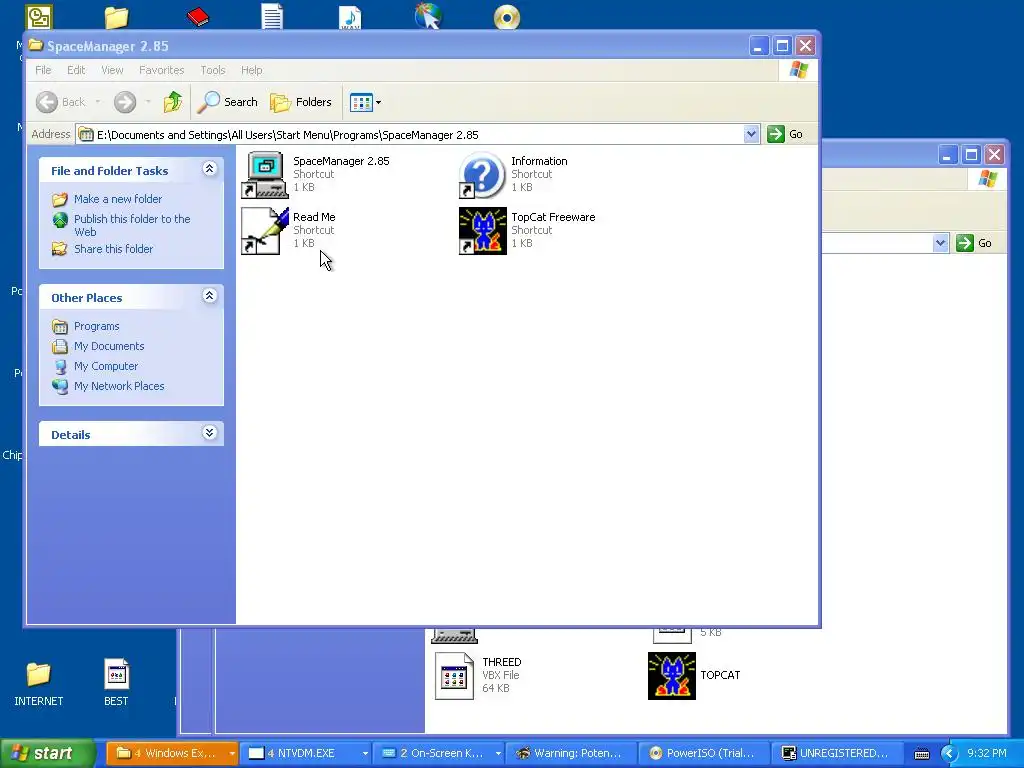Click the Windows logo in SpaceManager window
Viewport: 1024px width, 768px height.
798,70
